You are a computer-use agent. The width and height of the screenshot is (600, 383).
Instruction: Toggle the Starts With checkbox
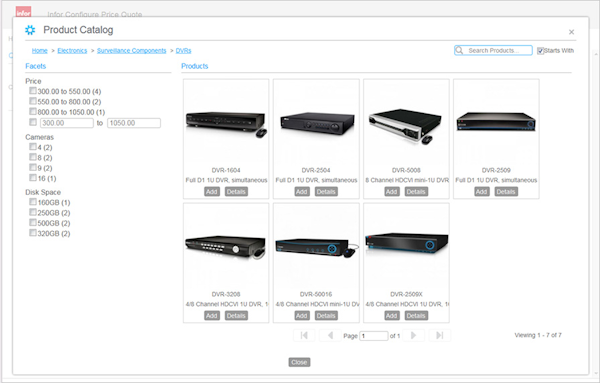point(540,51)
